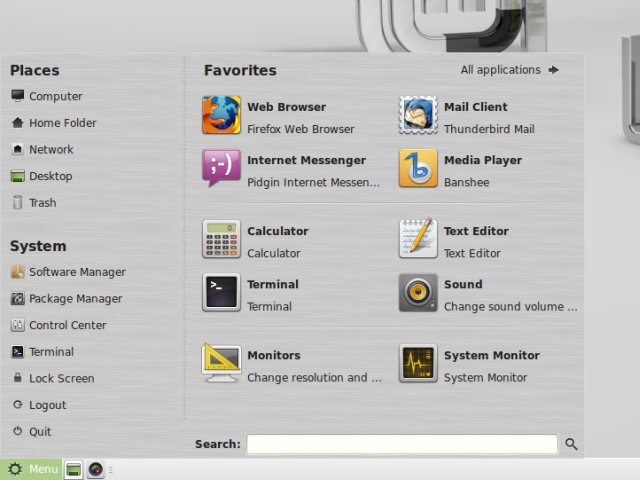Choose Quit label
Screen dimensions: 640x480
click(x=40, y=432)
